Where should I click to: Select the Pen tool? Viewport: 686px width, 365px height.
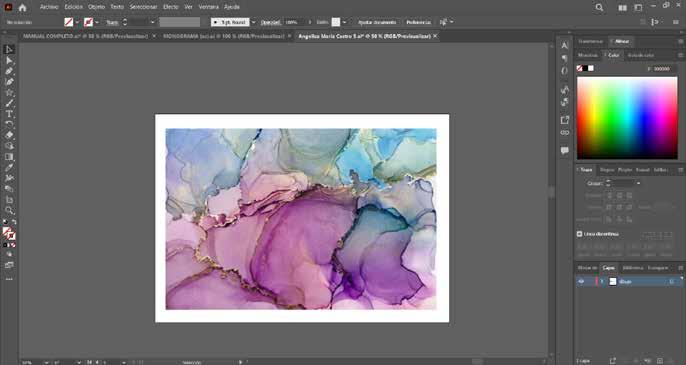9,71
